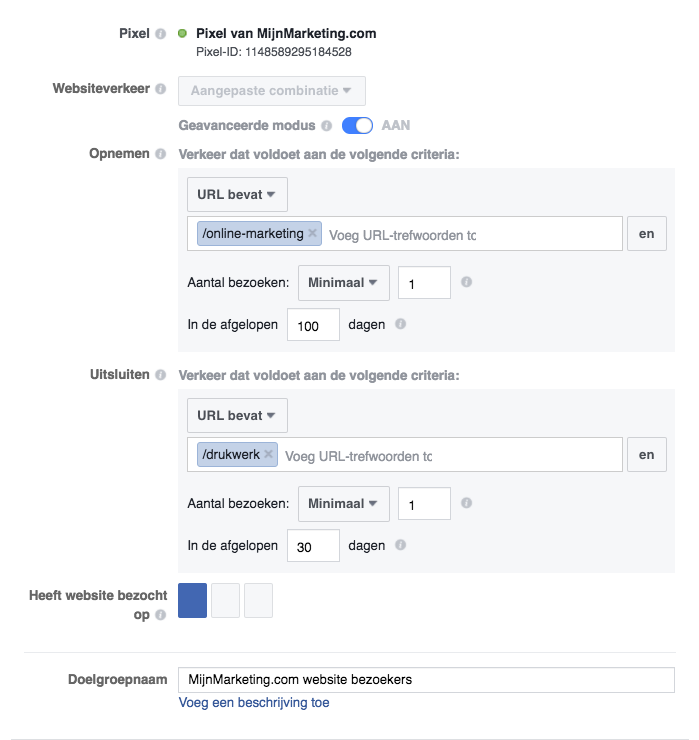Click info icon beside Heeft website bezocht op
The width and height of the screenshot is (699, 740).
(x=160, y=615)
